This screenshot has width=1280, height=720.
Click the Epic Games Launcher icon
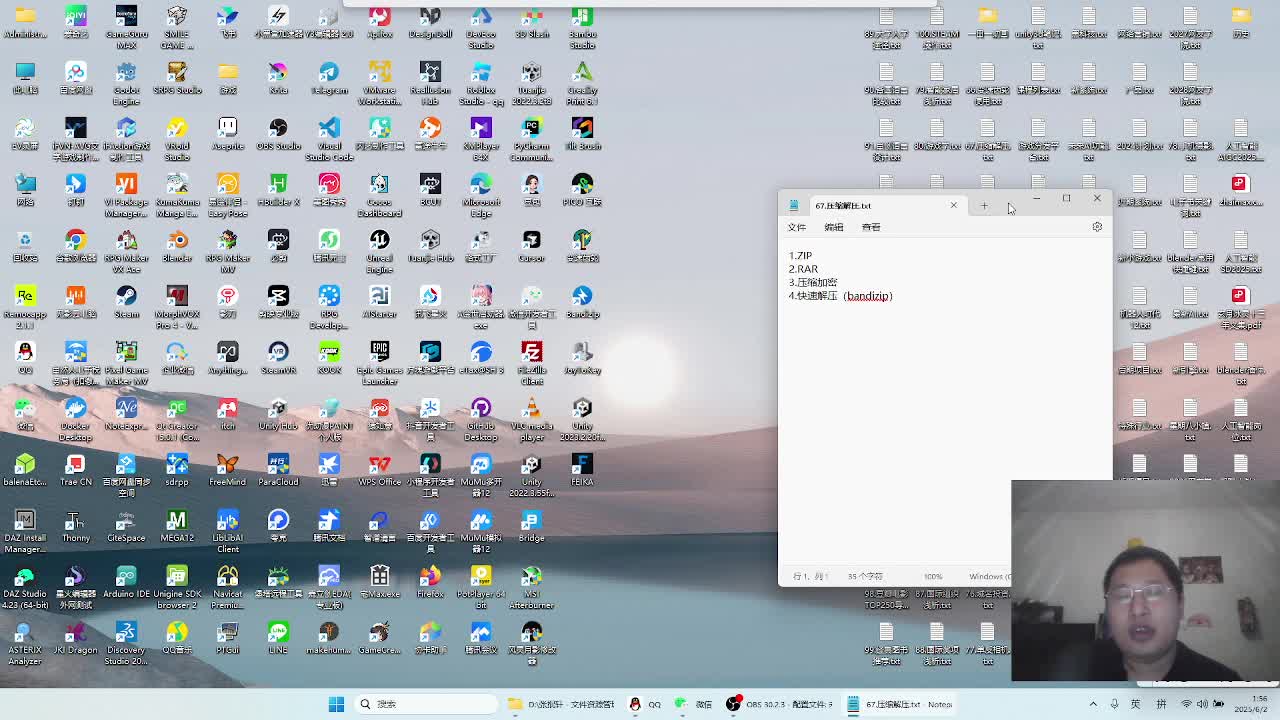[379, 354]
